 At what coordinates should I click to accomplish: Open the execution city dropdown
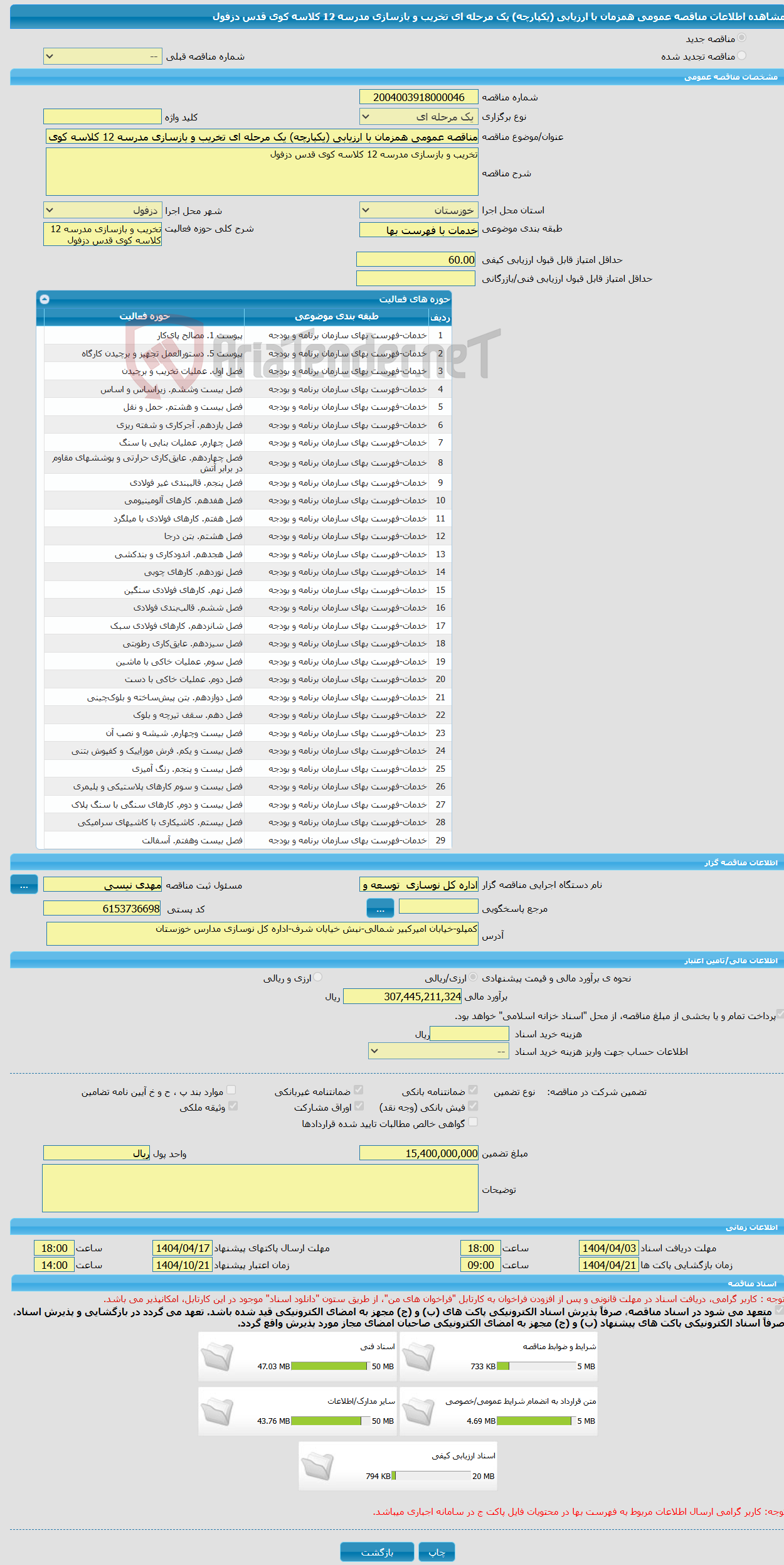[103, 210]
